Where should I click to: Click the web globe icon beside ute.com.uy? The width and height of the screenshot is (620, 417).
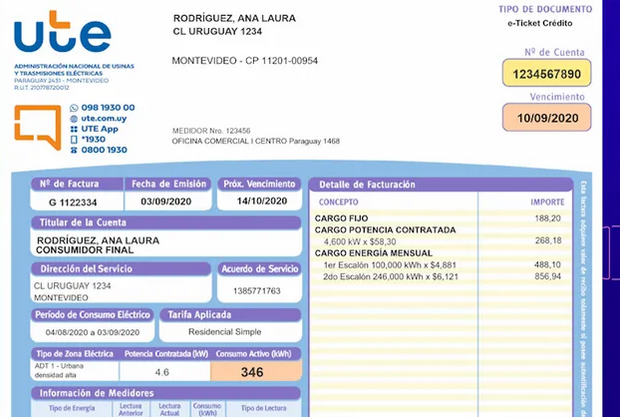74,118
